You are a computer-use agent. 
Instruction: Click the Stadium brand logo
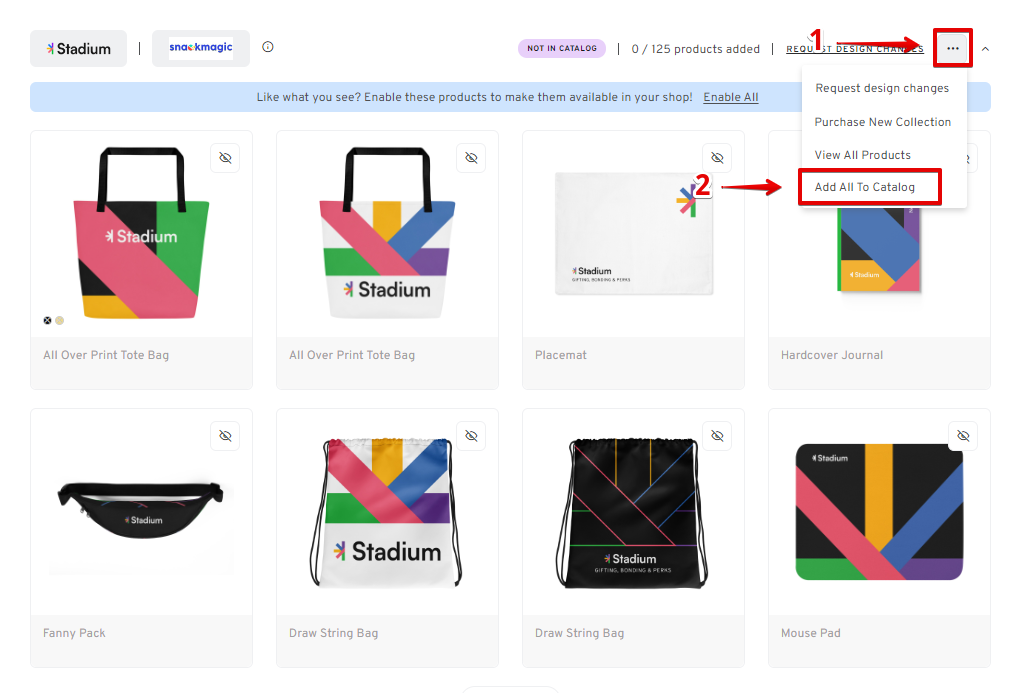point(78,48)
